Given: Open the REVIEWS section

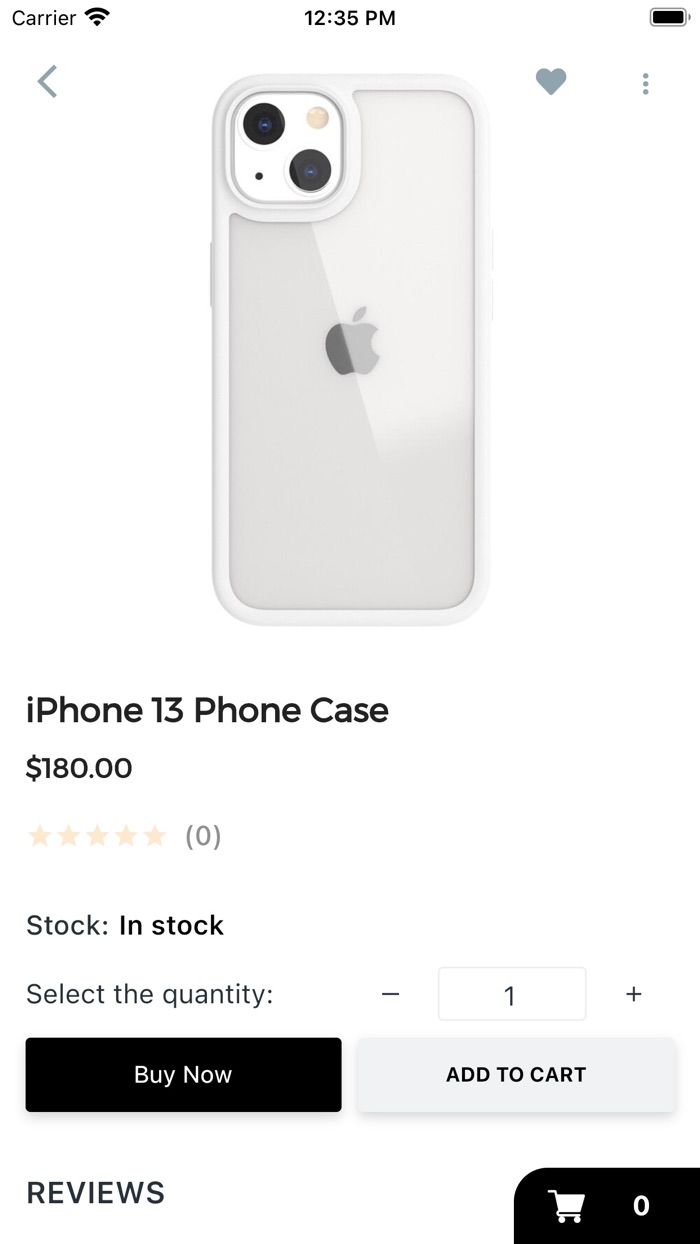Looking at the screenshot, I should click(x=95, y=1192).
